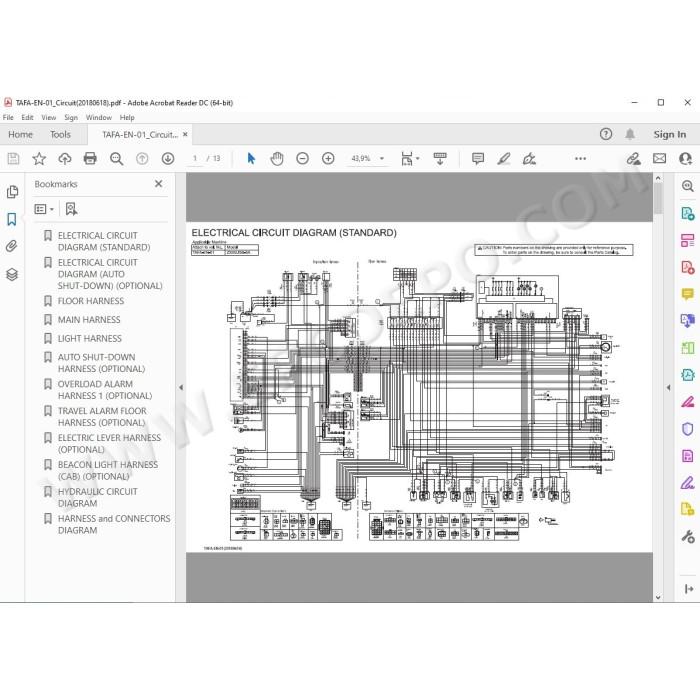Screen dimensions: 700x700
Task: Open Page Thumbnails panel
Action: pos(12,192)
